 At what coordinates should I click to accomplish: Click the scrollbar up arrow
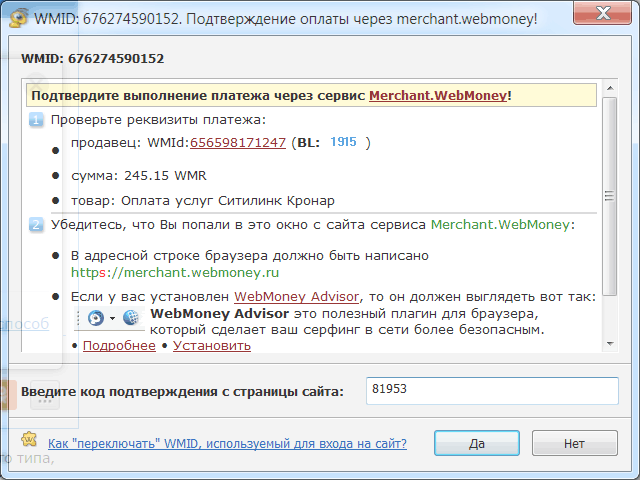[610, 88]
